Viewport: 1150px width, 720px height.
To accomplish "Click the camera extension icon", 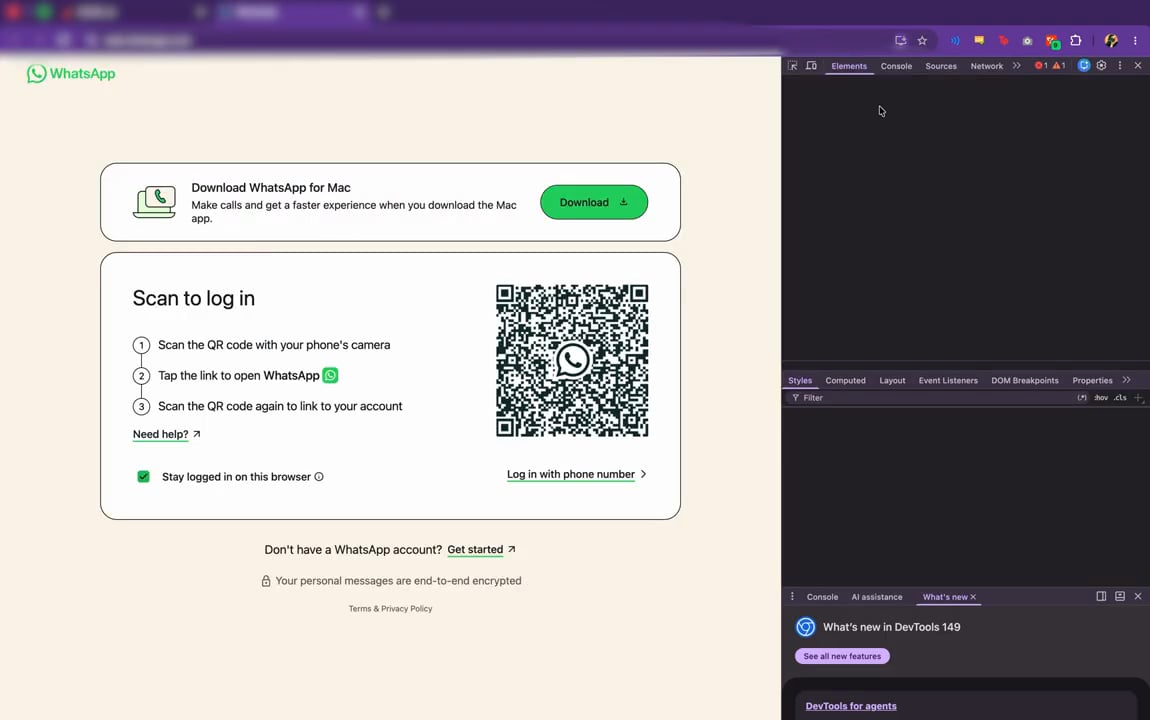I will (x=1028, y=41).
